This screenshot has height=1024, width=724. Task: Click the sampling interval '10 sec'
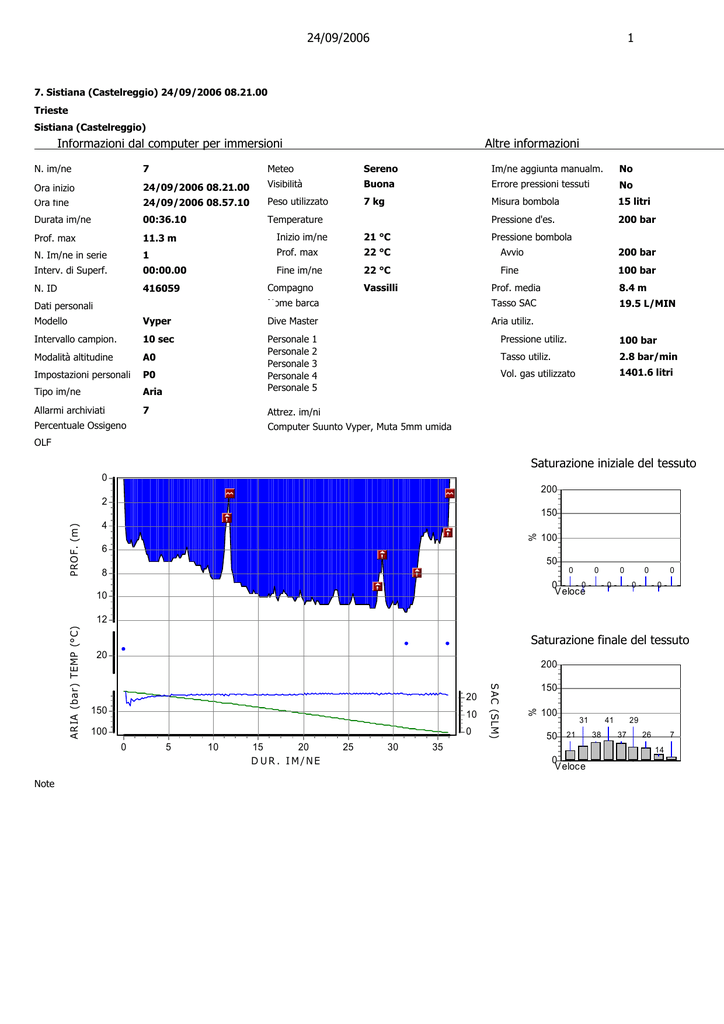pyautogui.click(x=159, y=340)
